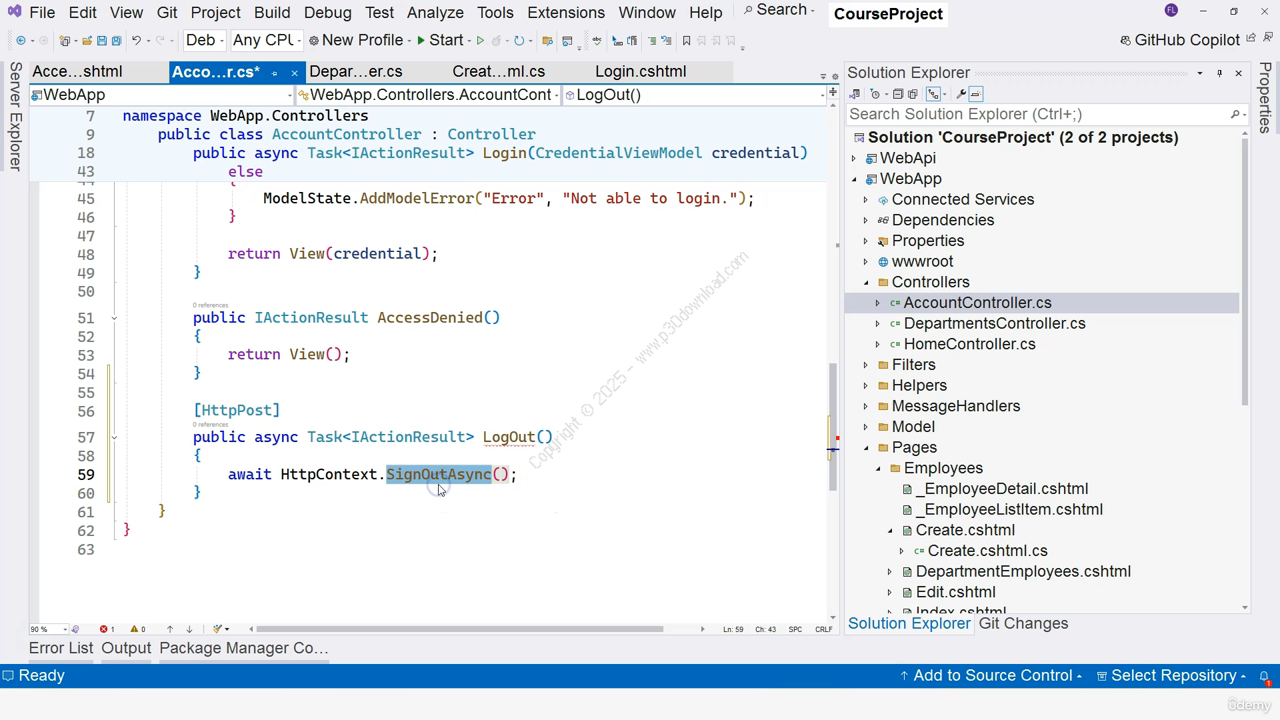Click the user account avatar FL

click(1171, 11)
